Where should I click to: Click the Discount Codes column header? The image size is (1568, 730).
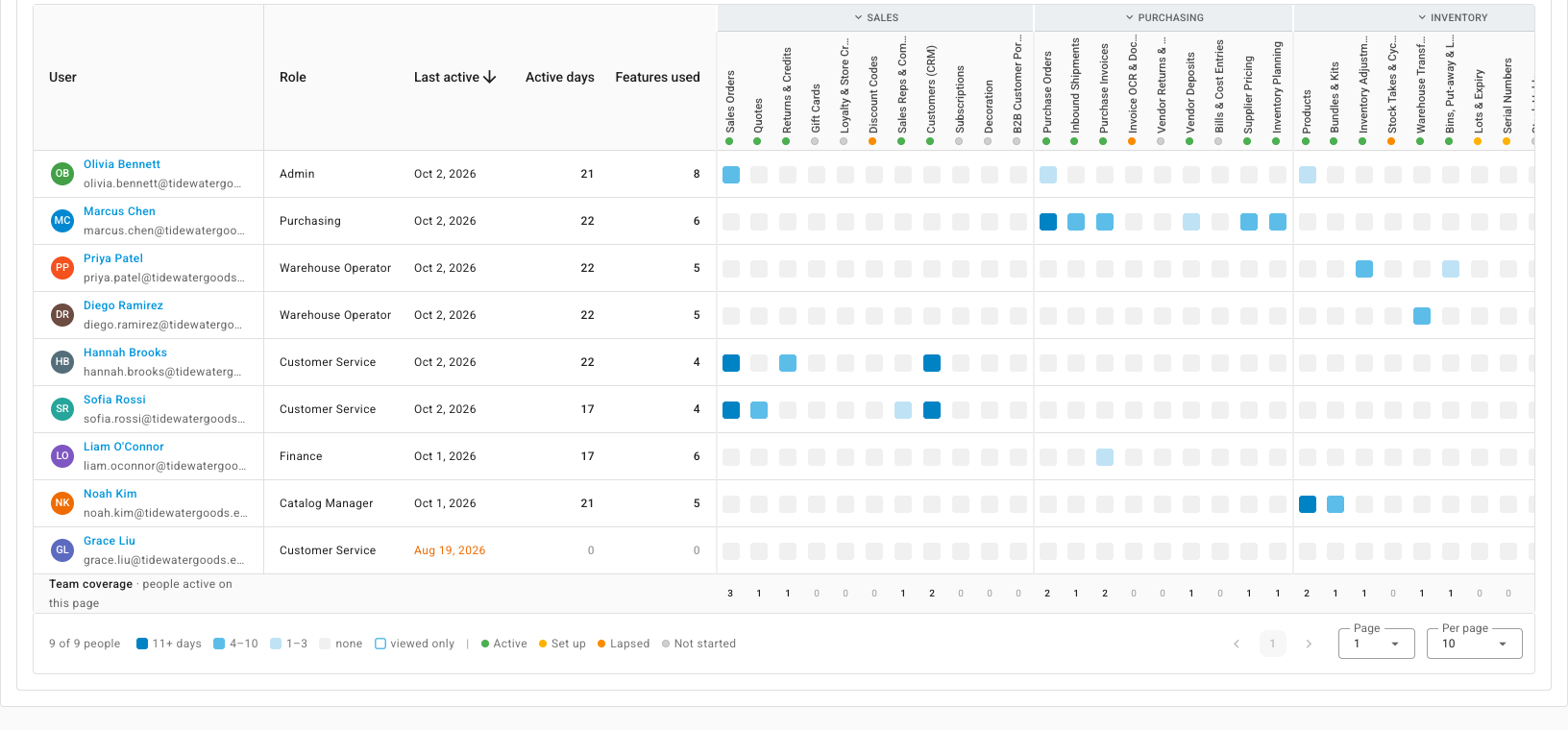(x=873, y=94)
